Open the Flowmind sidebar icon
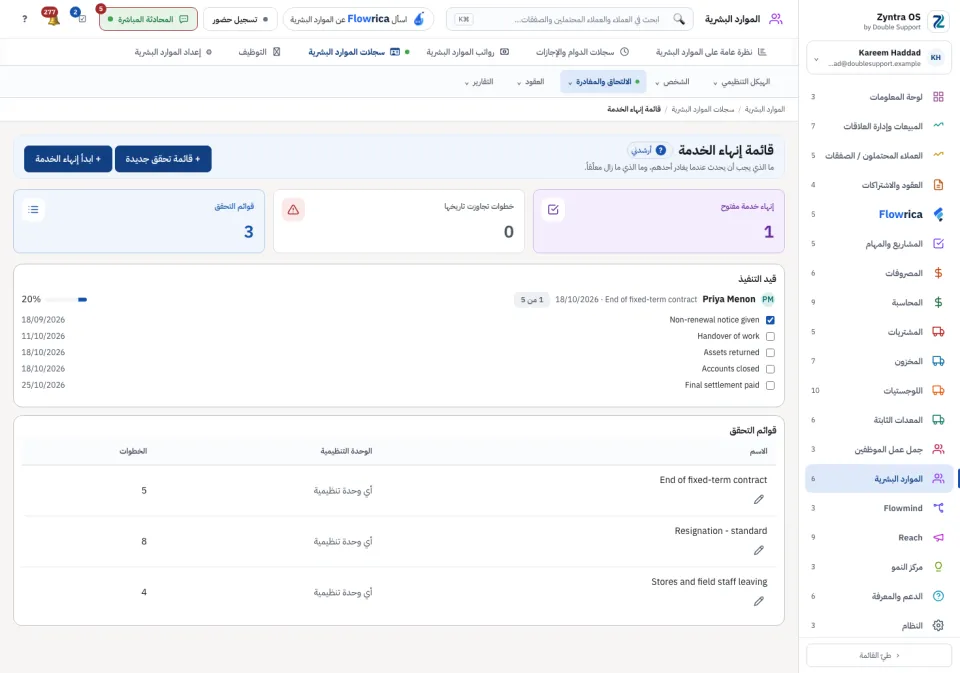This screenshot has height=673, width=960. [x=938, y=508]
